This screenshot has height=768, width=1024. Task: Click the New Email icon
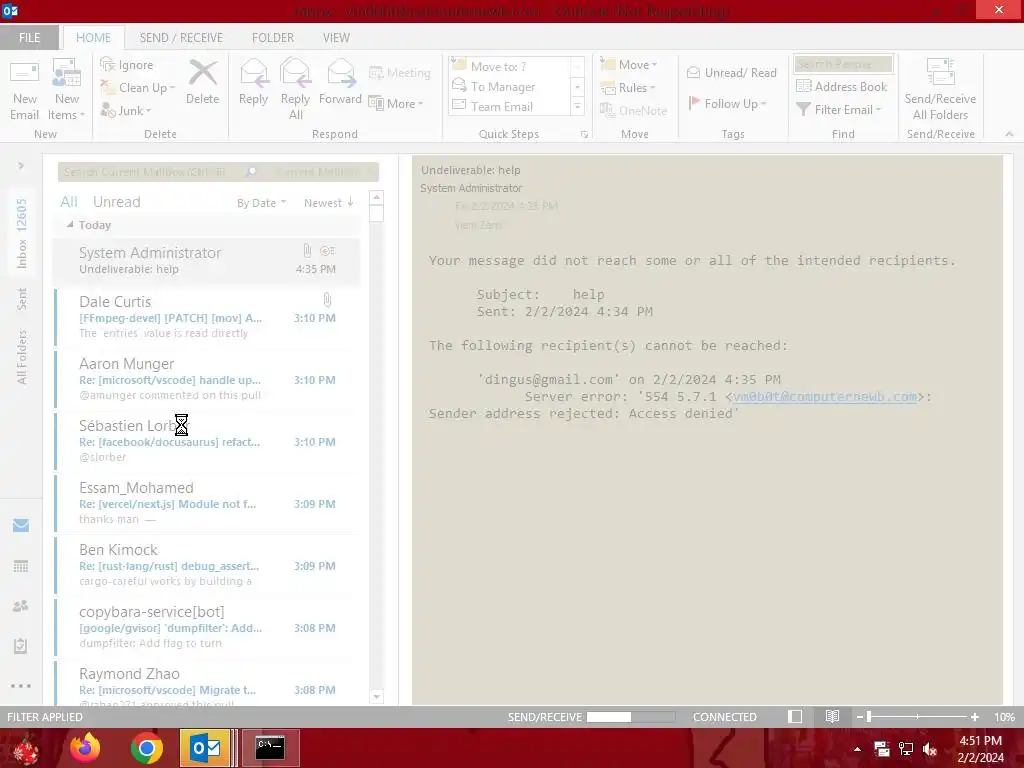pos(24,89)
